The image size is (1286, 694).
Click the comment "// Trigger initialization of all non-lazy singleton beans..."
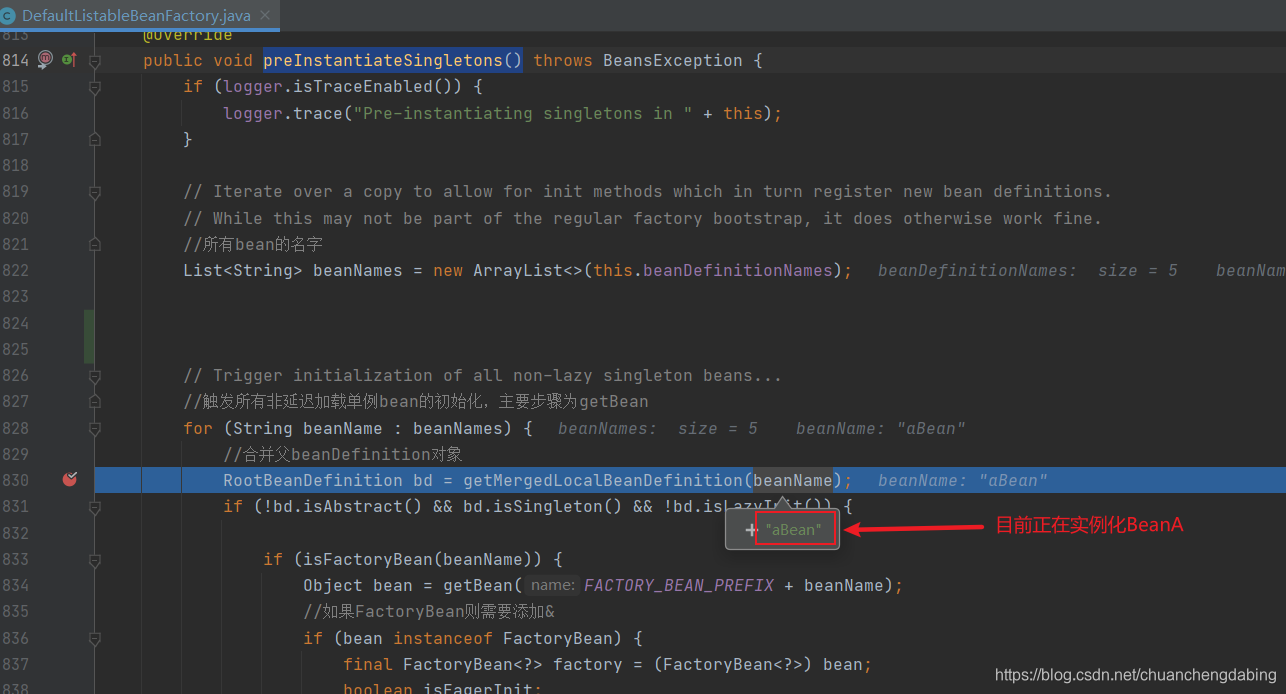[x=482, y=376]
